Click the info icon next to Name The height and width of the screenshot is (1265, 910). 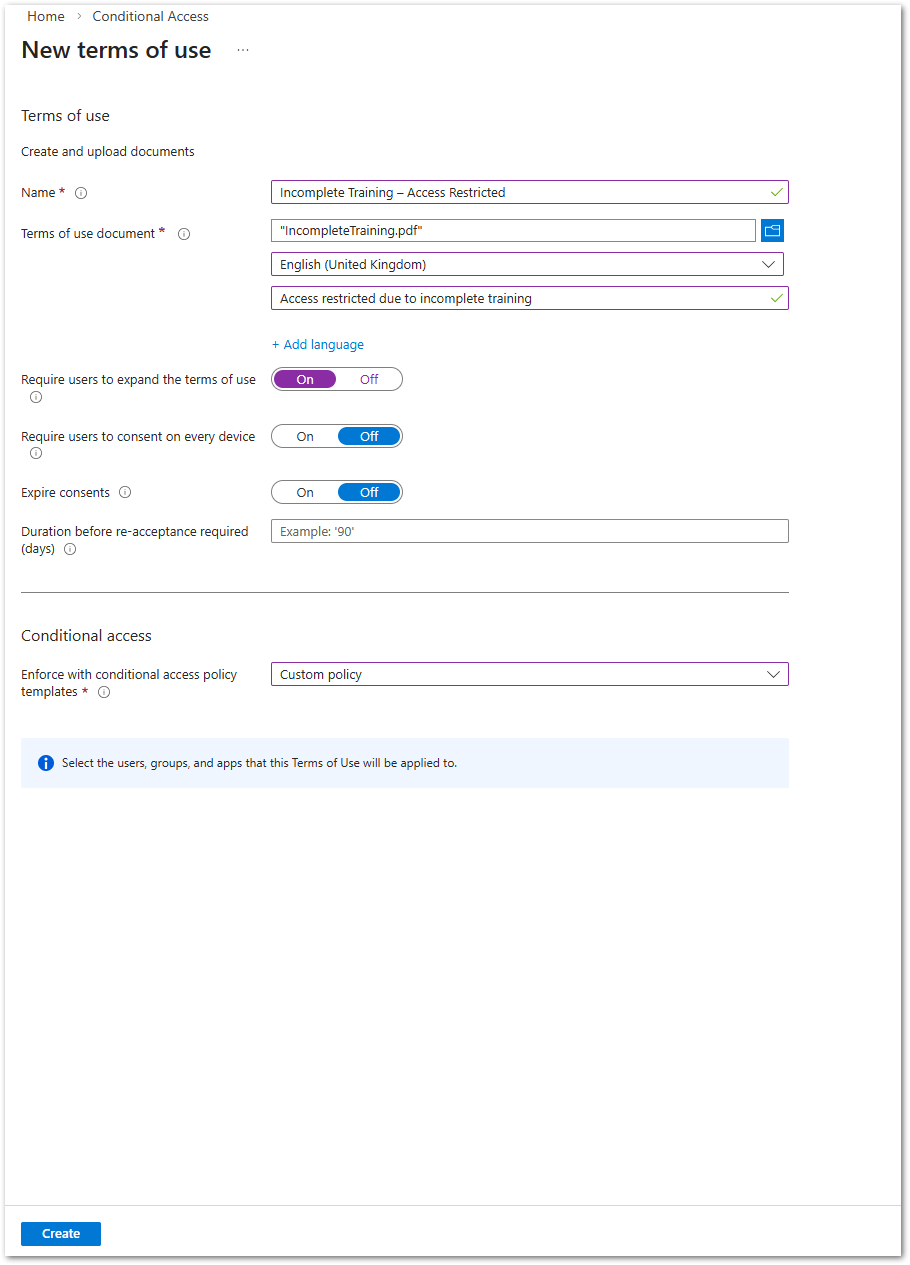pyautogui.click(x=81, y=193)
